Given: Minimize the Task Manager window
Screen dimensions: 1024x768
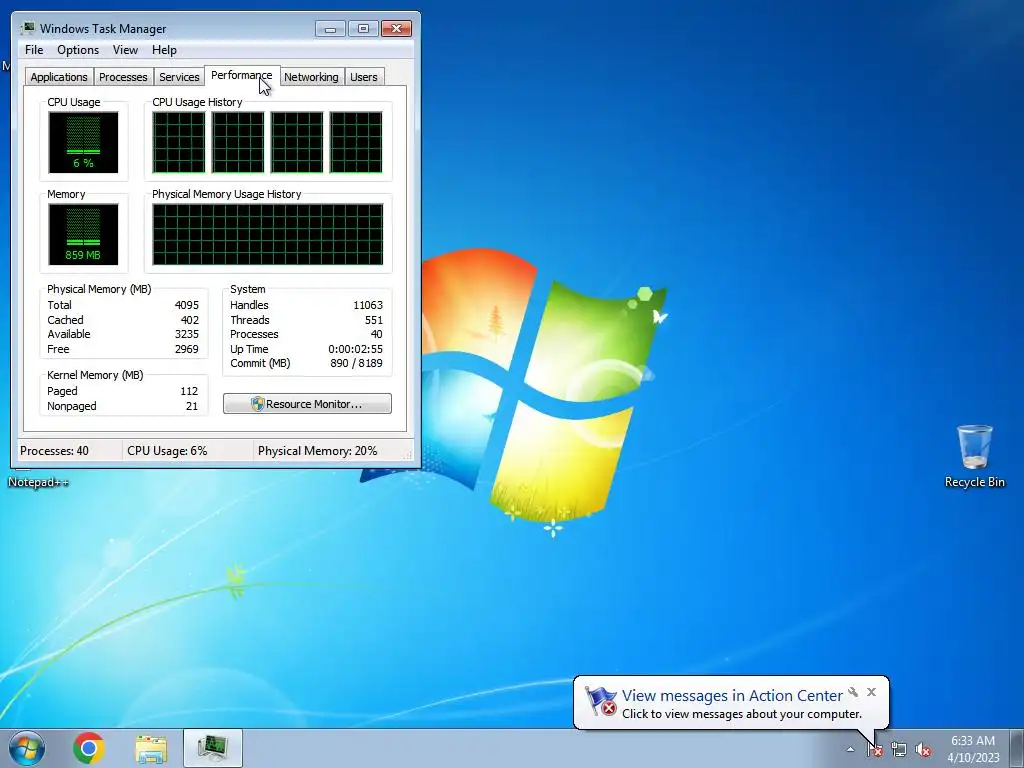Looking at the screenshot, I should tap(330, 28).
